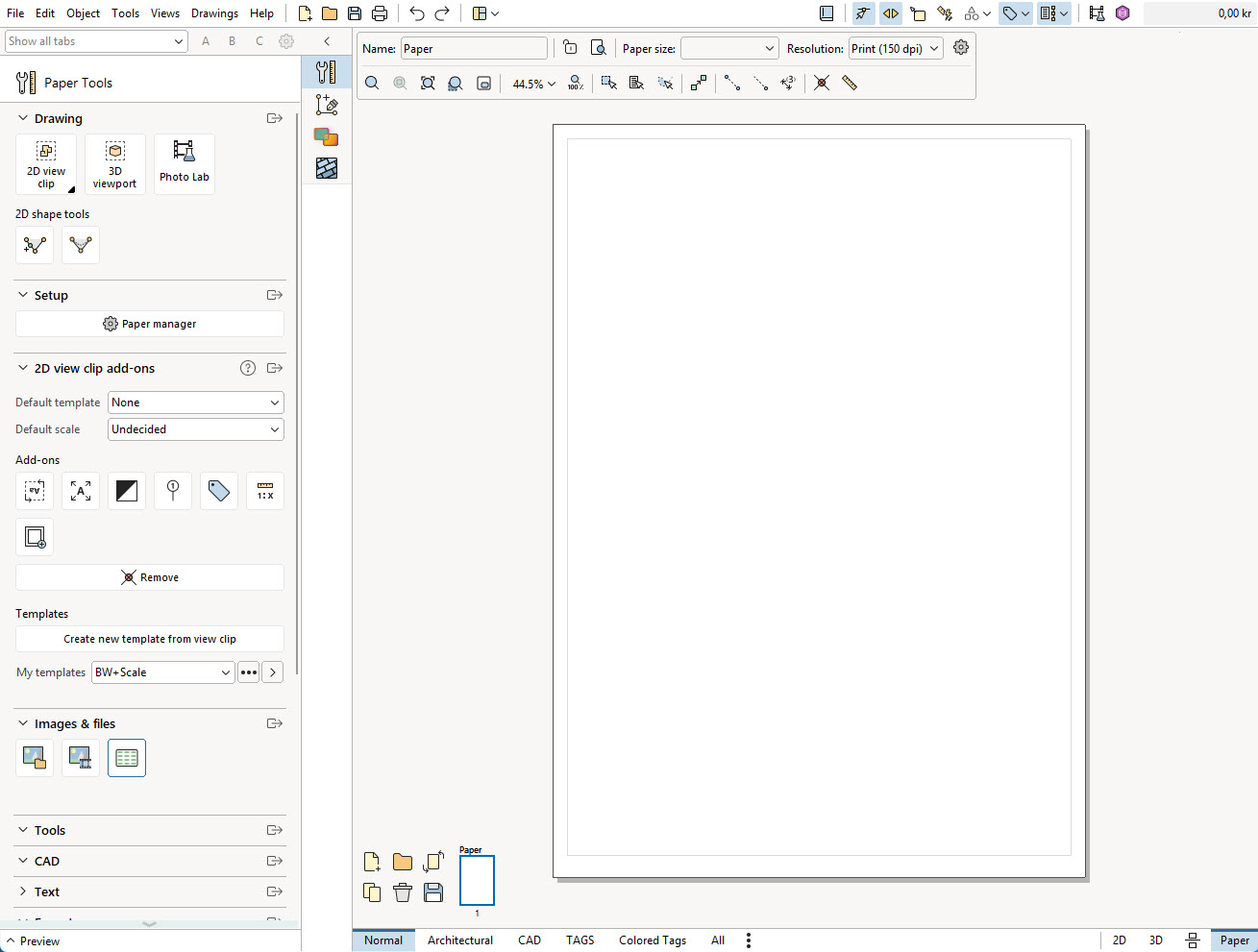Click the 1:X scale add-on icon
This screenshot has width=1258, height=952.
click(265, 491)
